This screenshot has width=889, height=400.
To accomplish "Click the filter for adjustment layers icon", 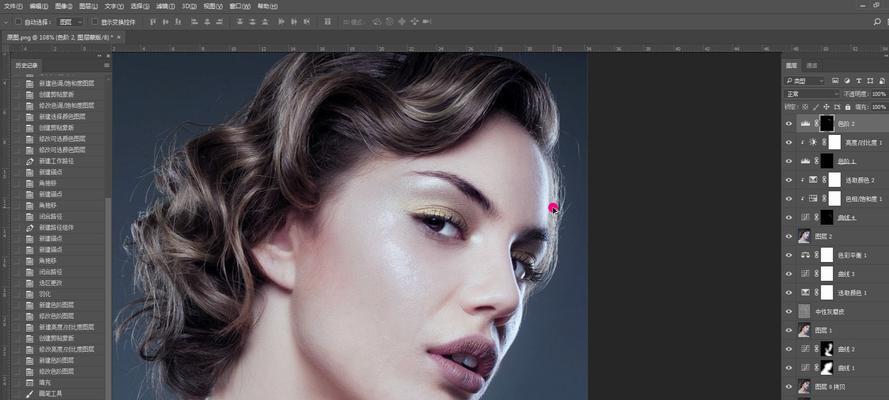I will coord(847,81).
